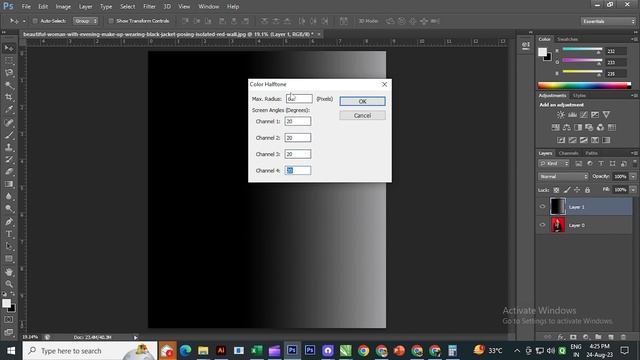Enable Show Transform Controls checkbox
640x360 pixels.
coord(111,21)
